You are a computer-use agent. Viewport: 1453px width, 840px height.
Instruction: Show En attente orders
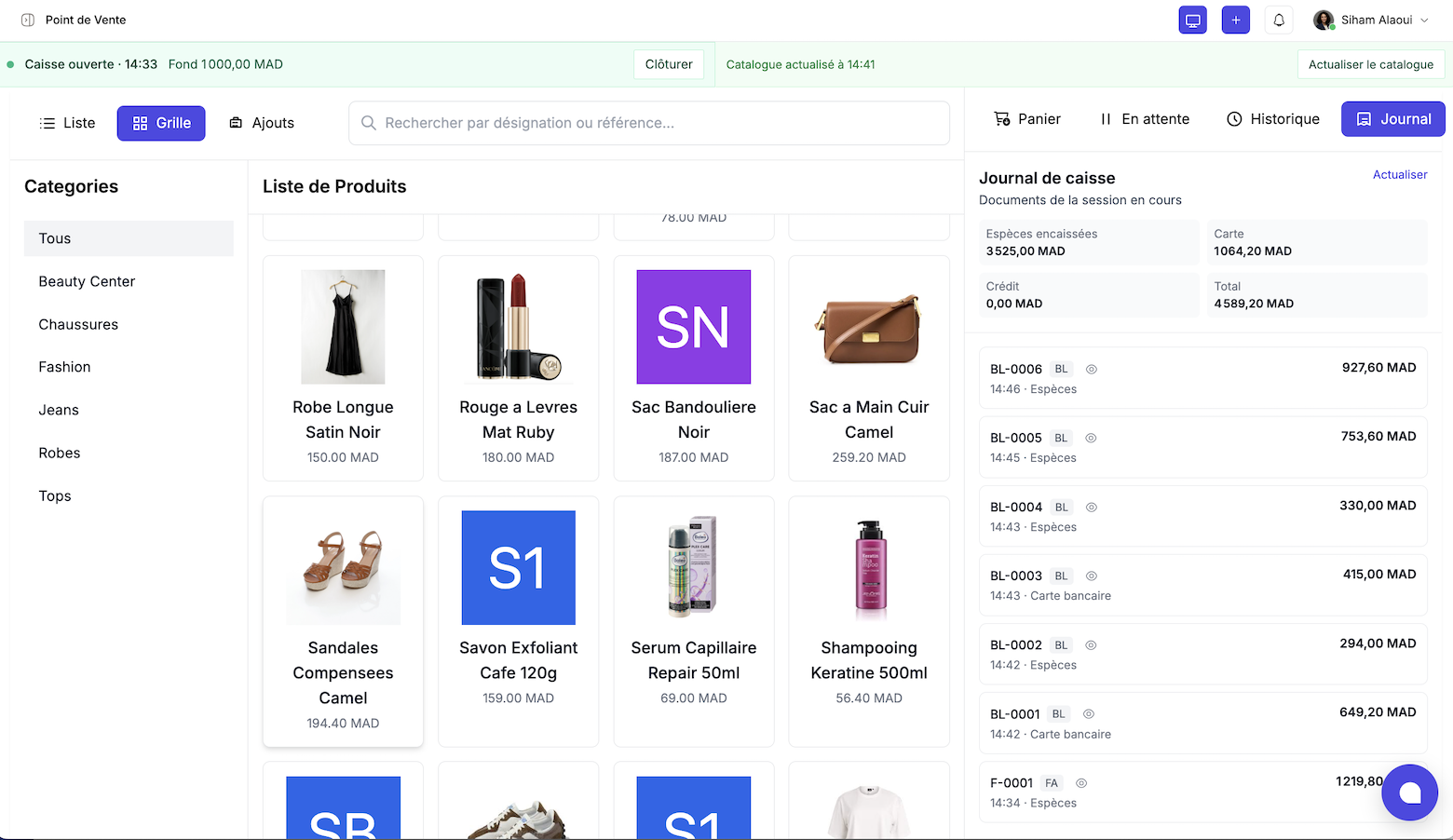1145,119
